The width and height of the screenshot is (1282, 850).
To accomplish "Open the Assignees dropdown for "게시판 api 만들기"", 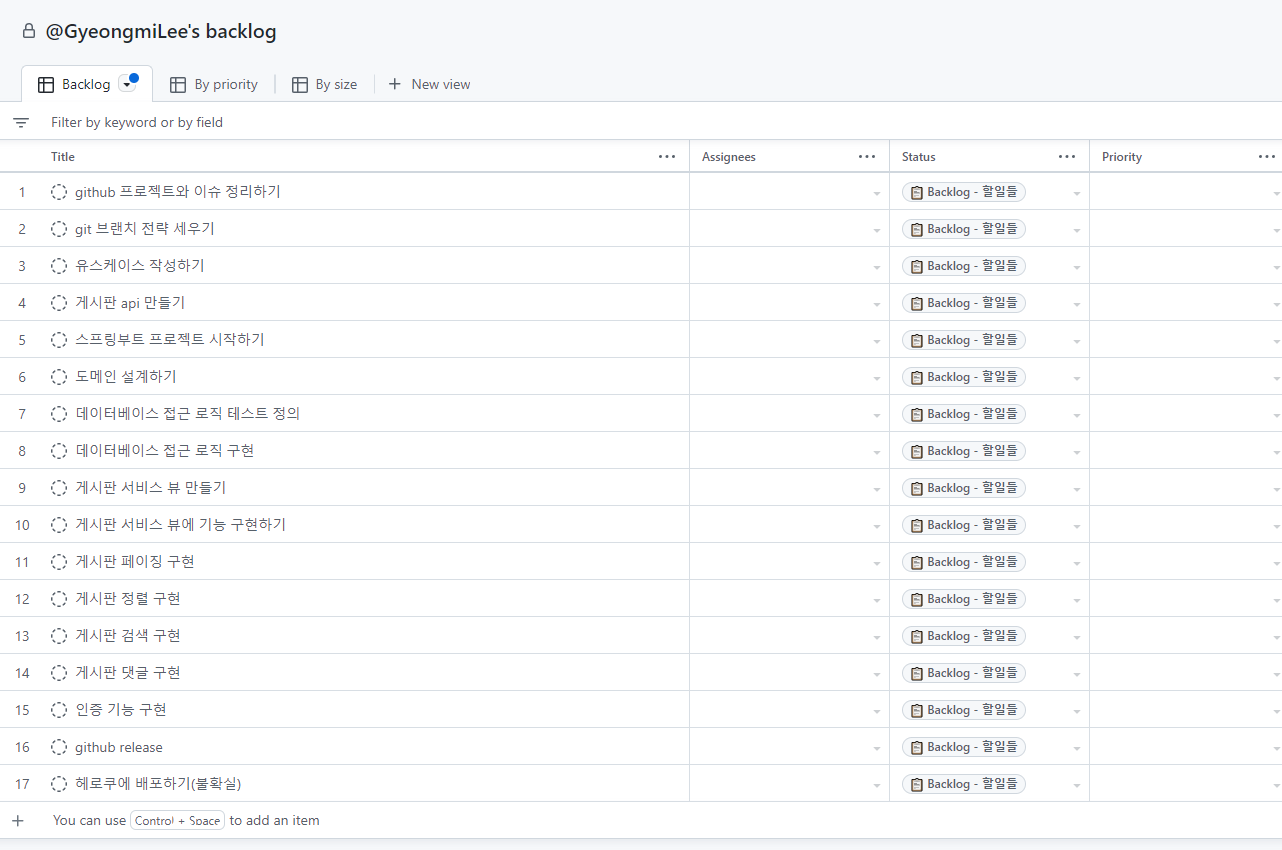I will click(x=877, y=304).
